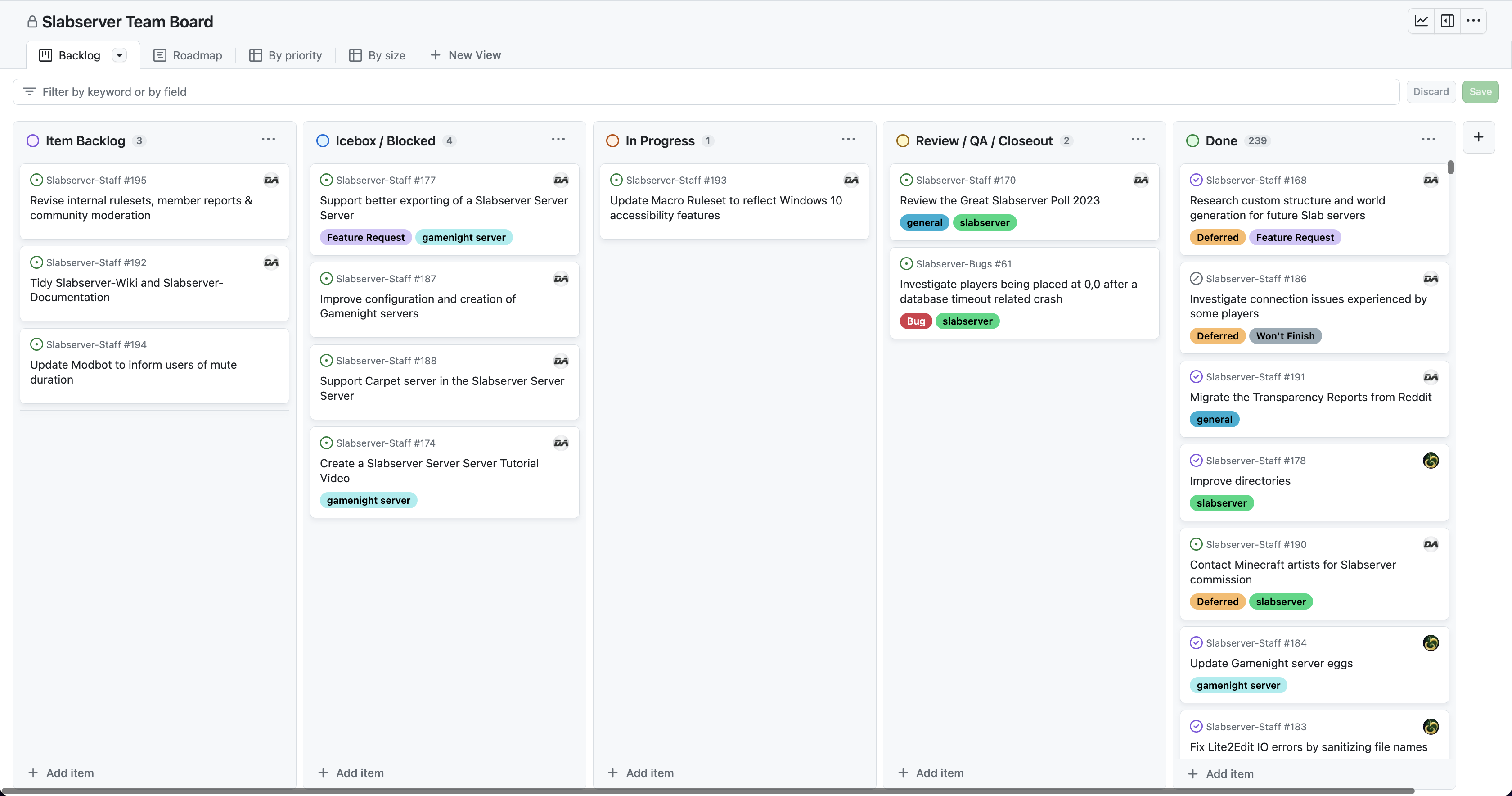The width and height of the screenshot is (1512, 796).
Task: Click the assignee avatar on issue #178
Action: tap(1431, 461)
